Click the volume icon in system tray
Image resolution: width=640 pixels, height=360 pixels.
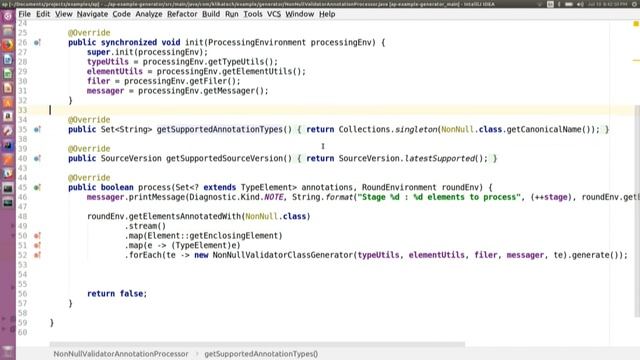[580, 4]
